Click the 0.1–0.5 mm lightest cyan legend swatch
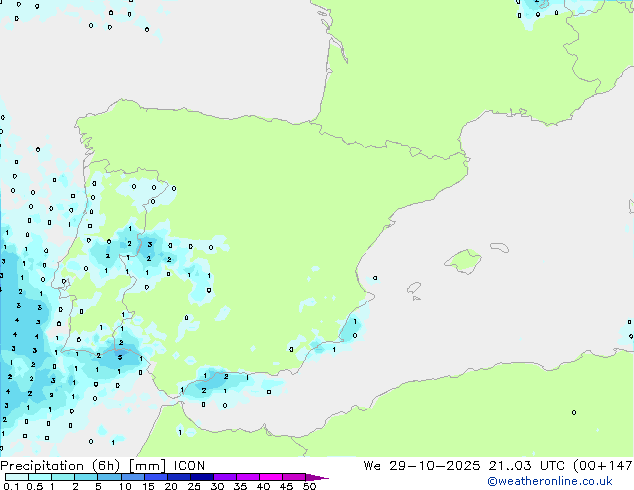 pos(17,477)
